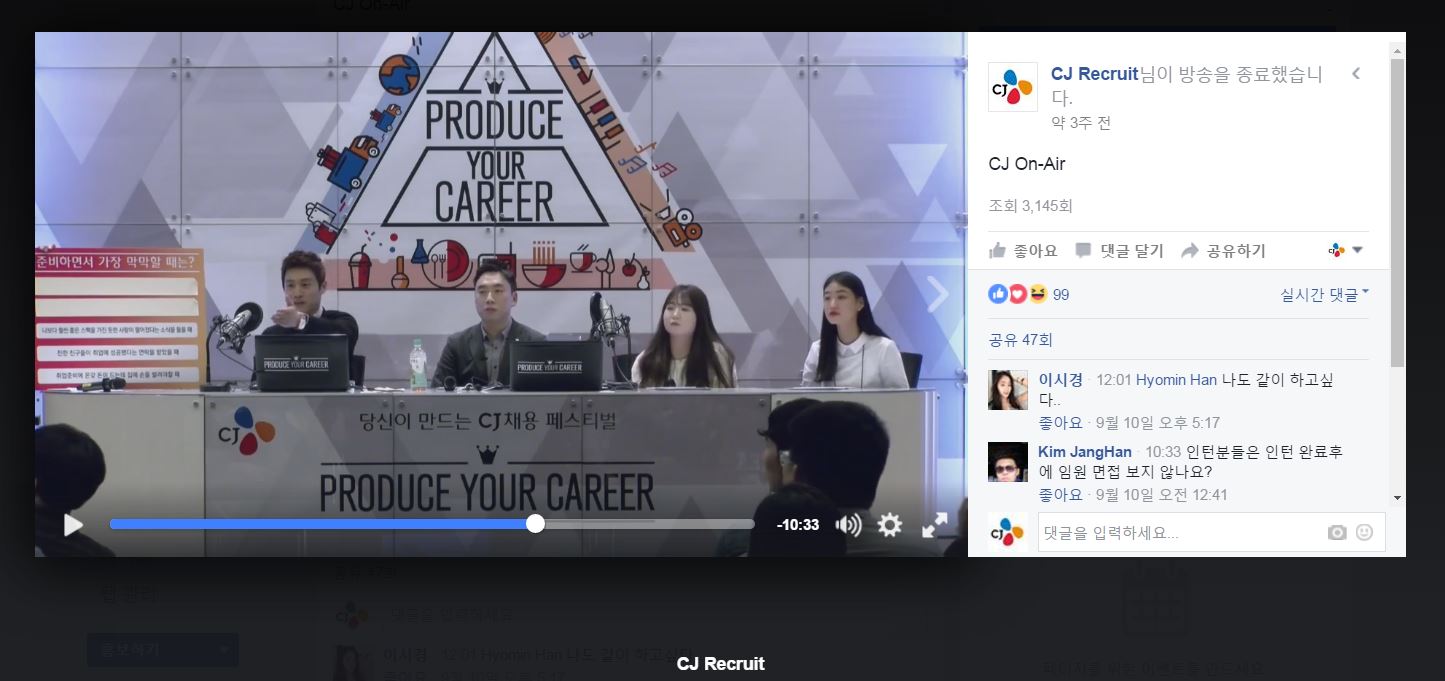
Task: Seek on the video progress bar
Action: pos(432,524)
